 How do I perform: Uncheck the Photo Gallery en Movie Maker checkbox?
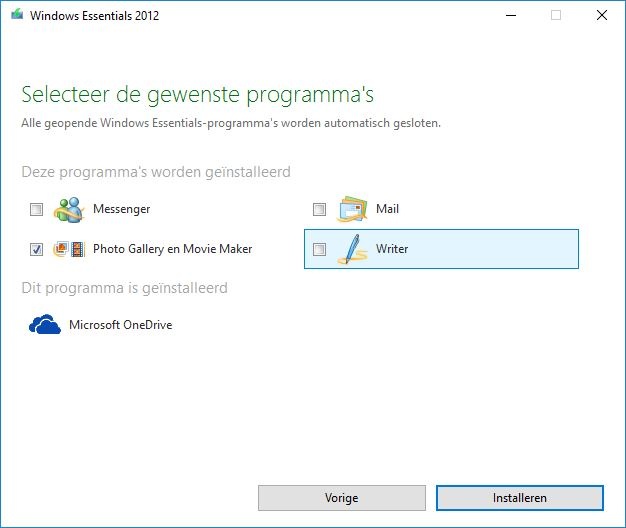tap(37, 250)
